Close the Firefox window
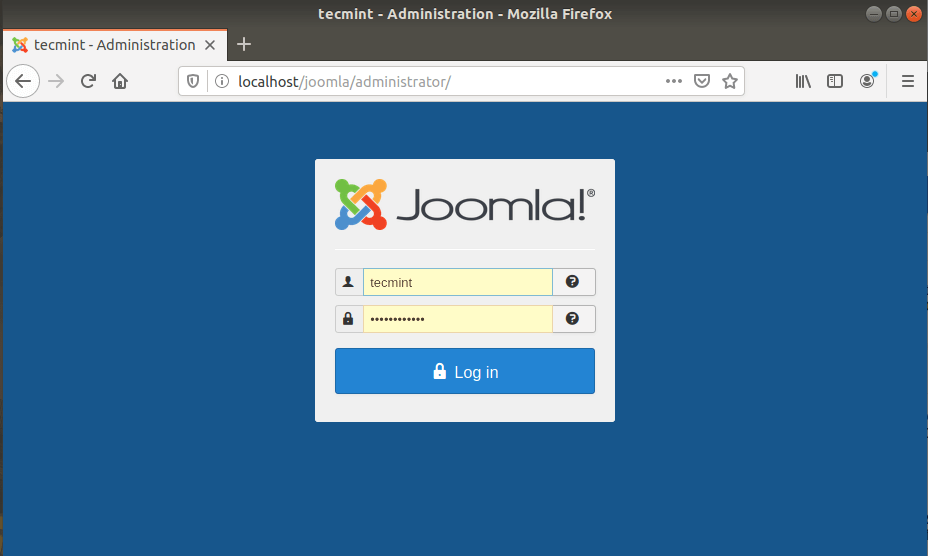The image size is (928, 556). tap(914, 14)
